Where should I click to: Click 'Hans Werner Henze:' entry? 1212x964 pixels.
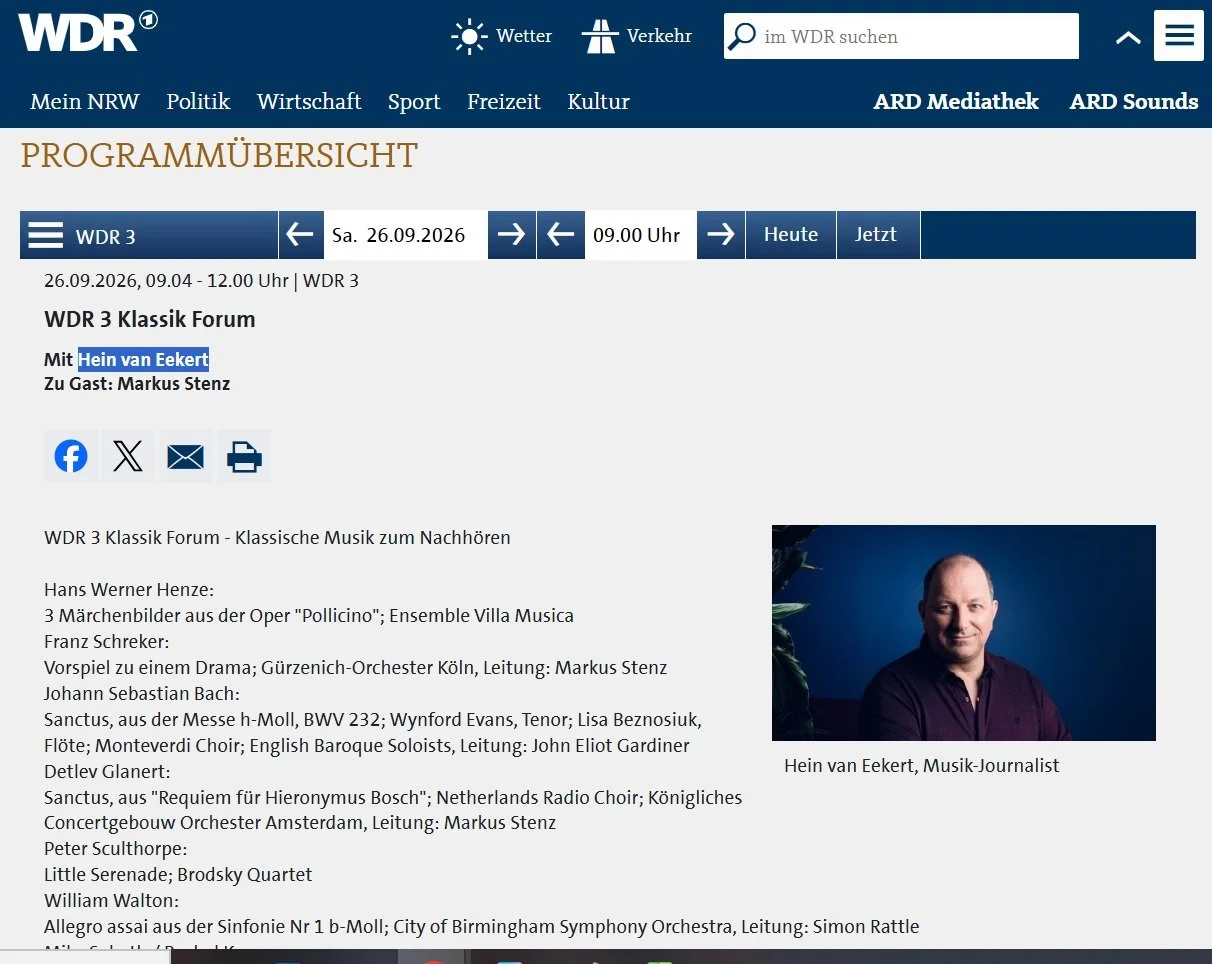coord(129,590)
